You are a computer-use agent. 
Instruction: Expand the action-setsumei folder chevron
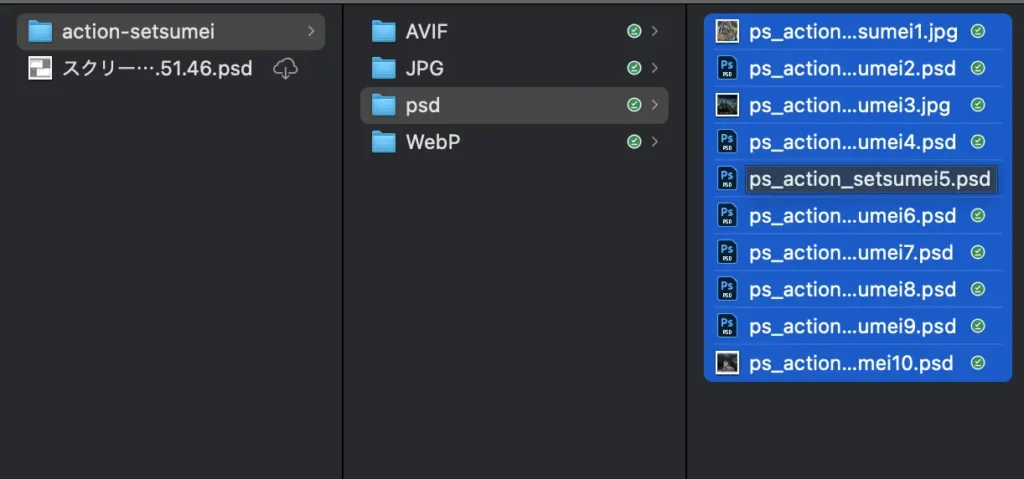pos(311,32)
